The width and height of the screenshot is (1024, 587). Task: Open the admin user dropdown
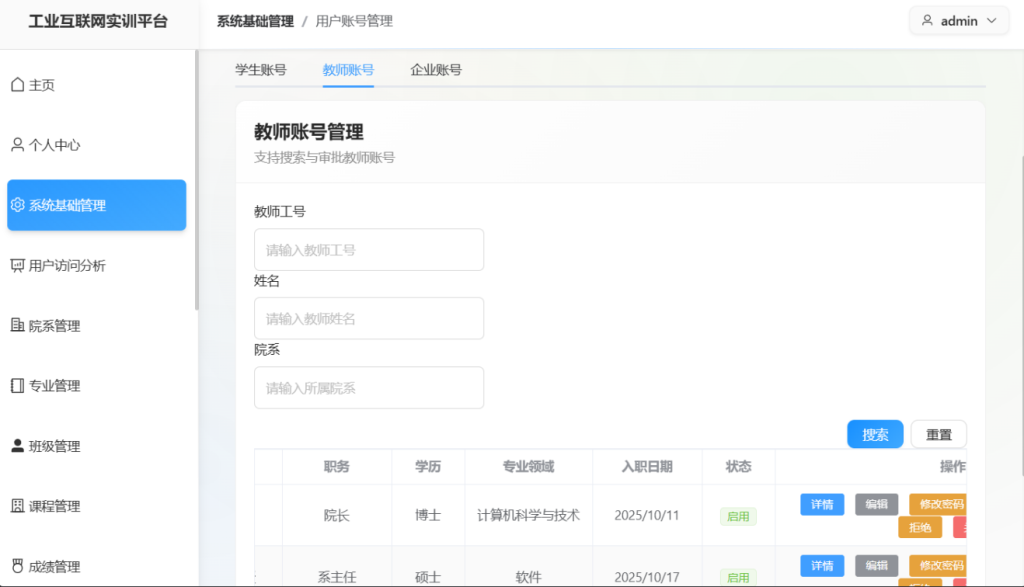click(958, 21)
